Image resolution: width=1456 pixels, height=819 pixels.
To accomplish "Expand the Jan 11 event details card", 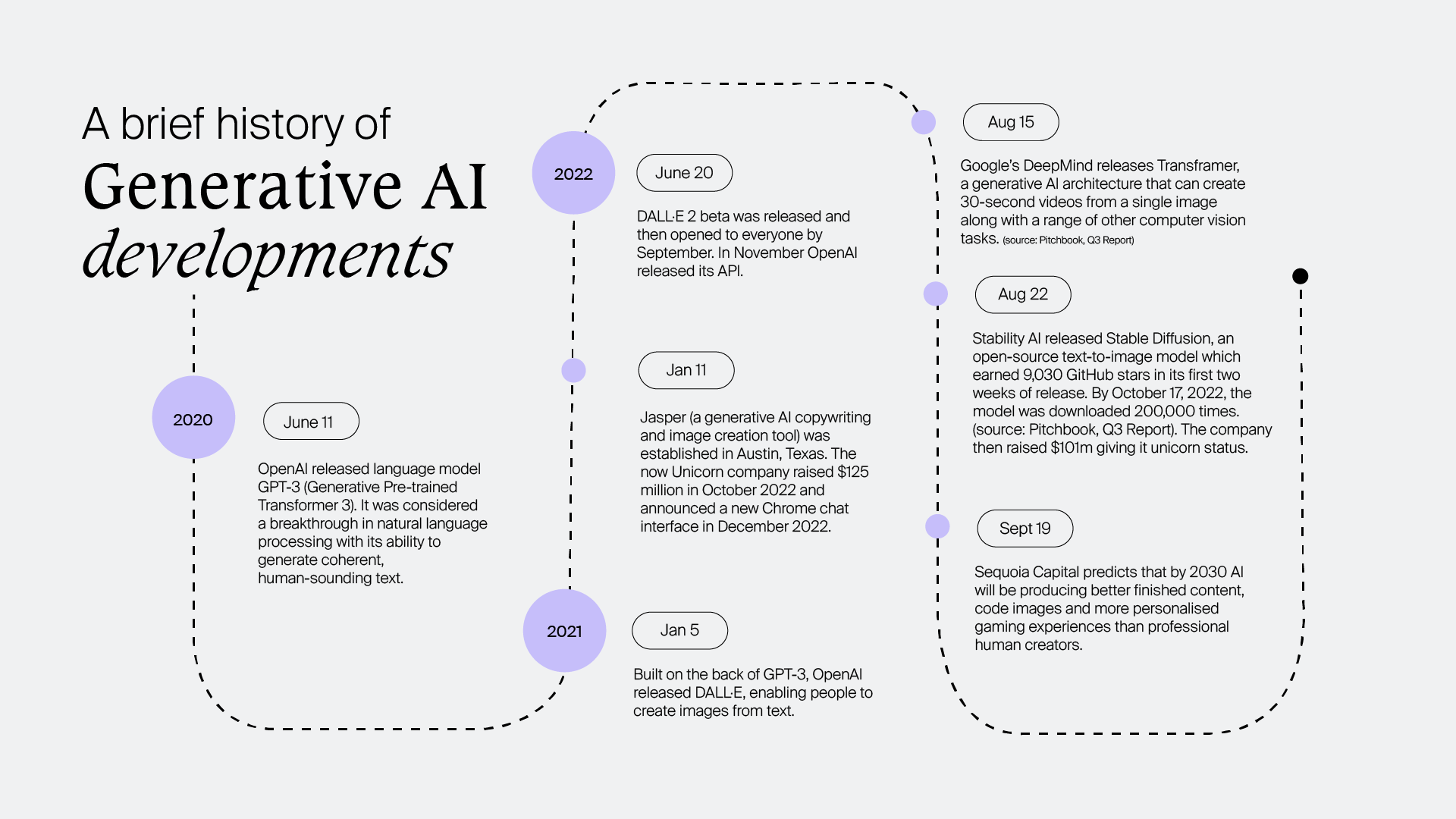I will click(688, 370).
